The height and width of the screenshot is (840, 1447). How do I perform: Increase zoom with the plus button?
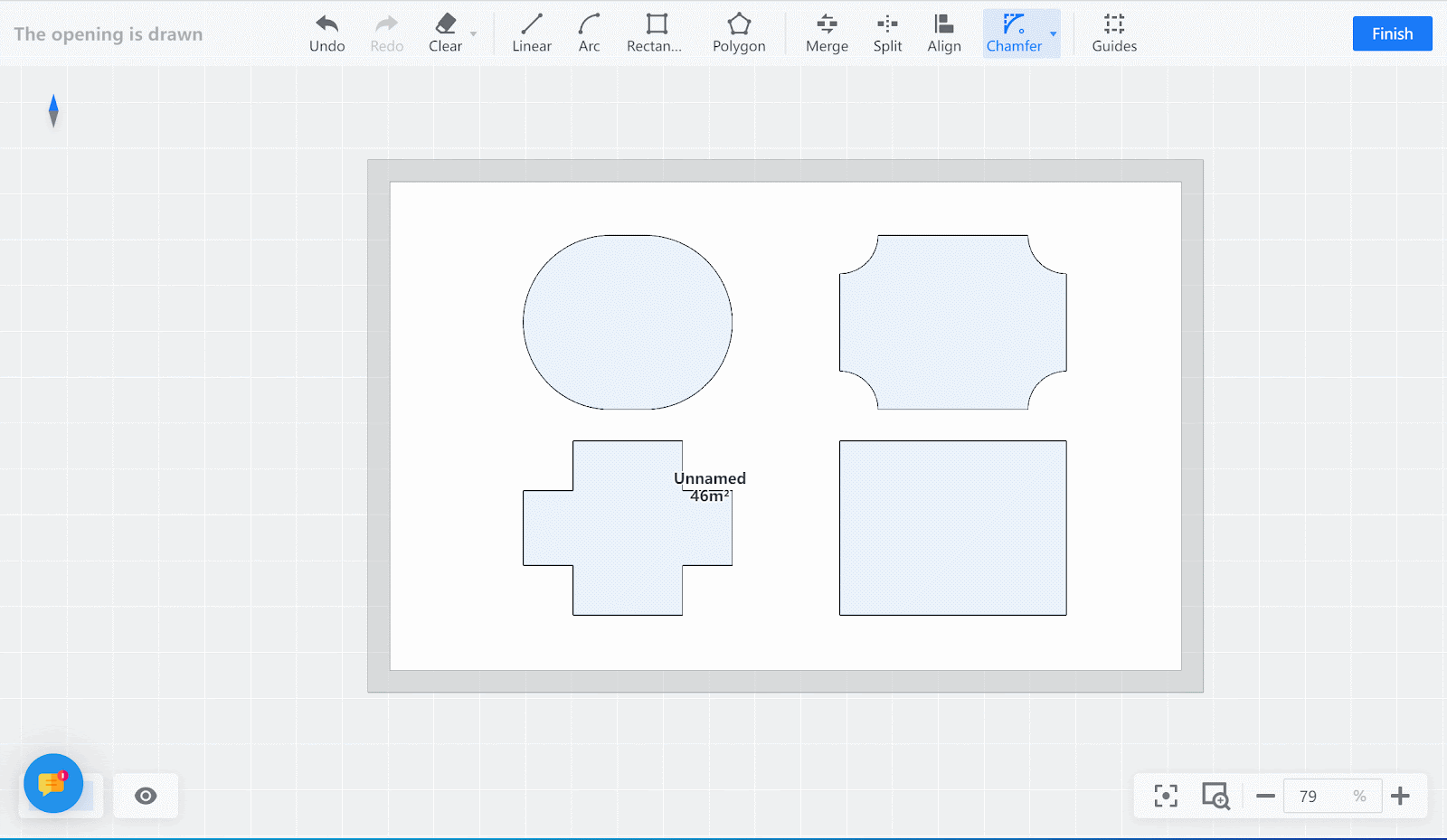[1400, 796]
